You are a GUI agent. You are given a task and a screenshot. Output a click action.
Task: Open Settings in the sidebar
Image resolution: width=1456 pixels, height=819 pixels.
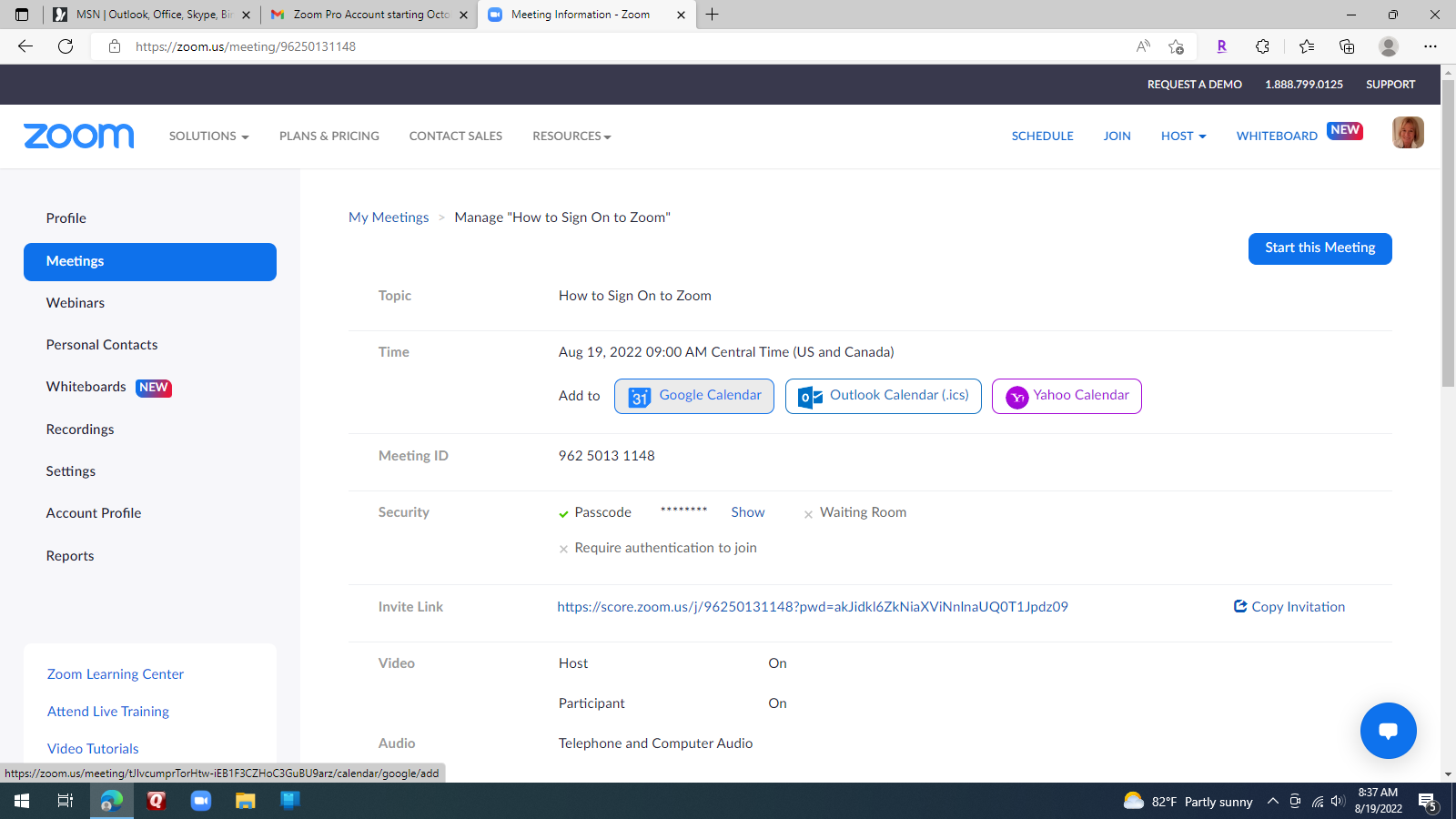tap(71, 471)
